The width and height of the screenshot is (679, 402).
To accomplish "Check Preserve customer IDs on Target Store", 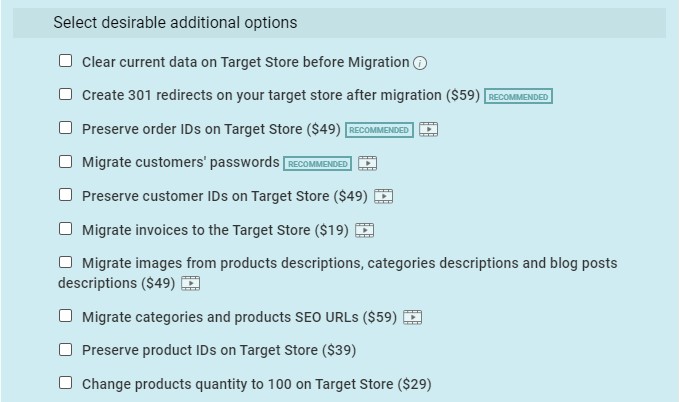I will coord(65,195).
